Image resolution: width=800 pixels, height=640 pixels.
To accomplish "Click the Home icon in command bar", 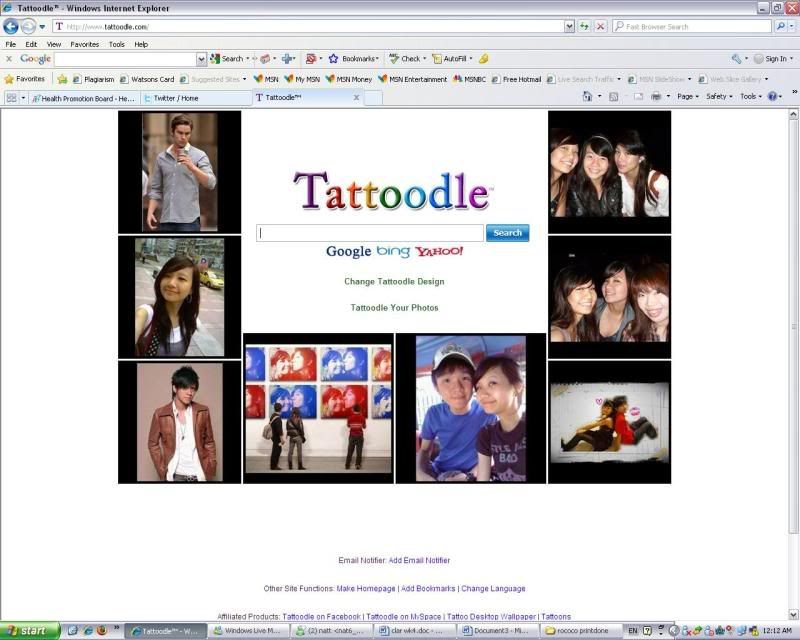I will coord(587,96).
